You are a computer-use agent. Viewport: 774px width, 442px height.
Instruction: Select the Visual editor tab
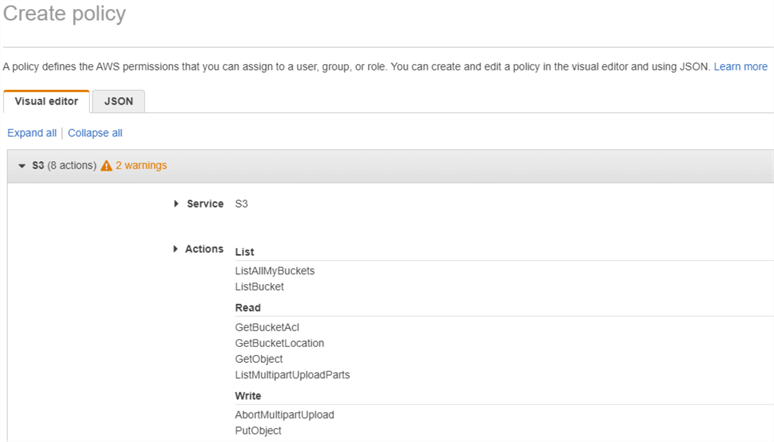point(46,101)
